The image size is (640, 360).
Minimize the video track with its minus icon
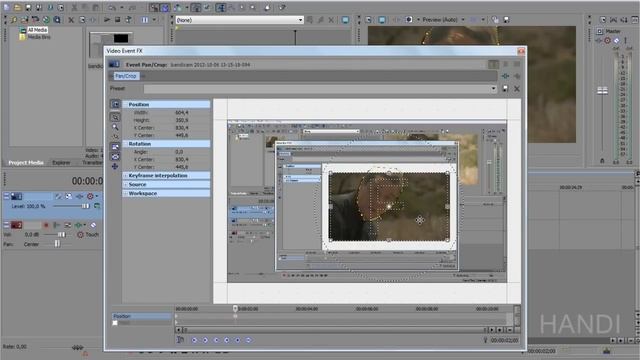pos(6,196)
